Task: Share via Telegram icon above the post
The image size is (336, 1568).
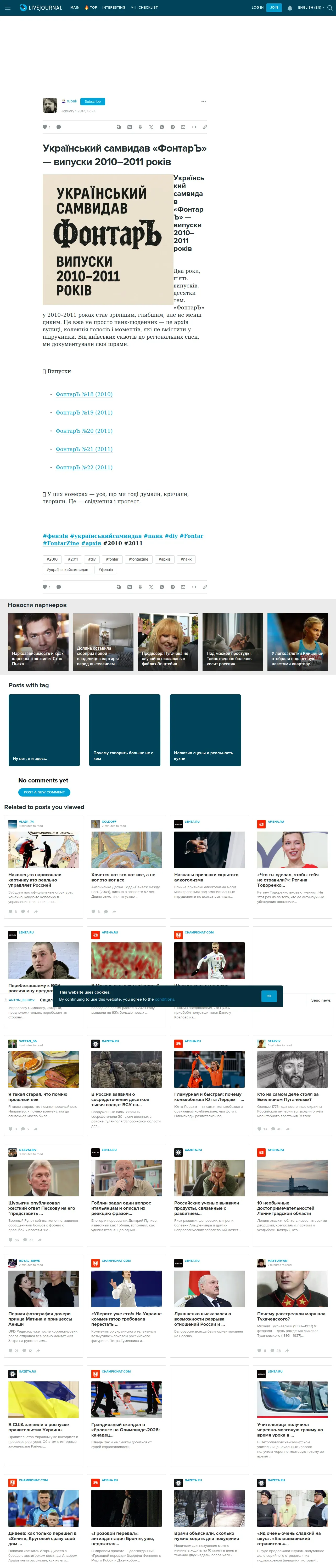Action: 172,127
